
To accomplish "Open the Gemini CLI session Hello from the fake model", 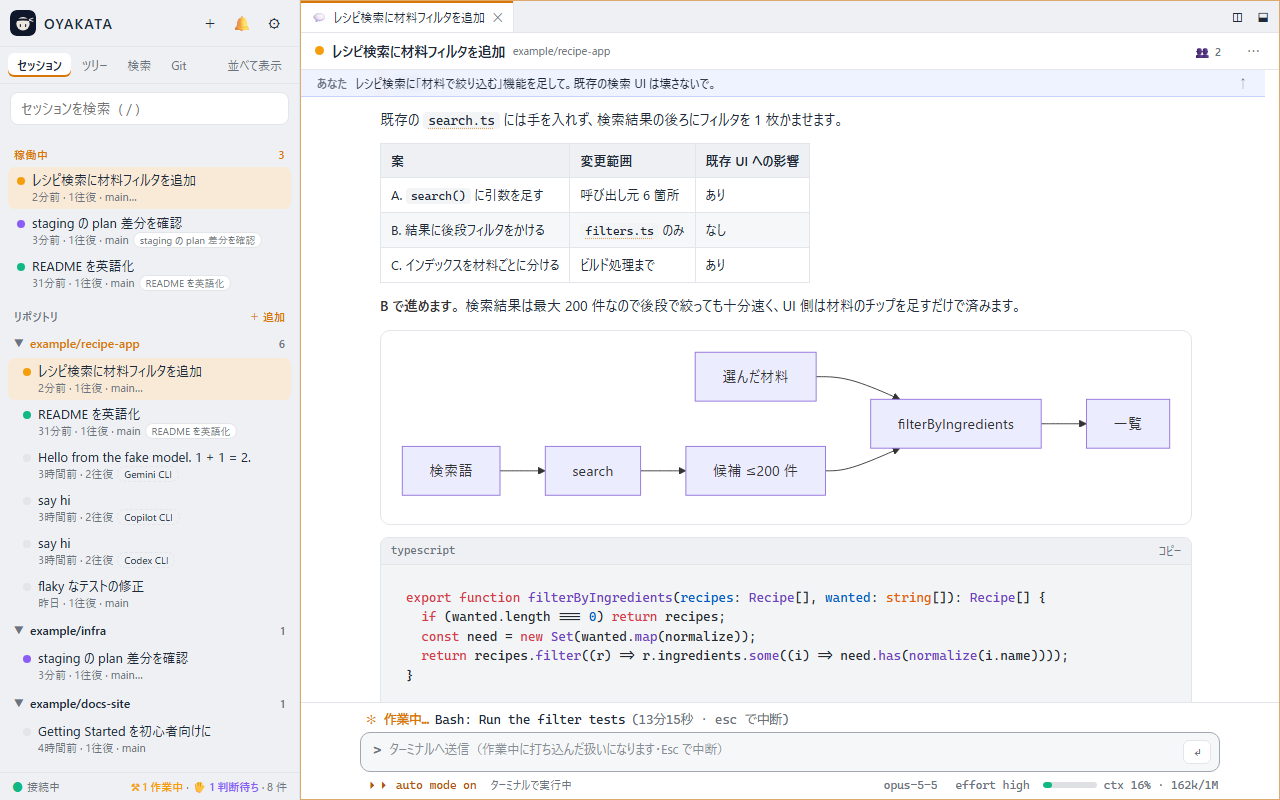I will (150, 465).
